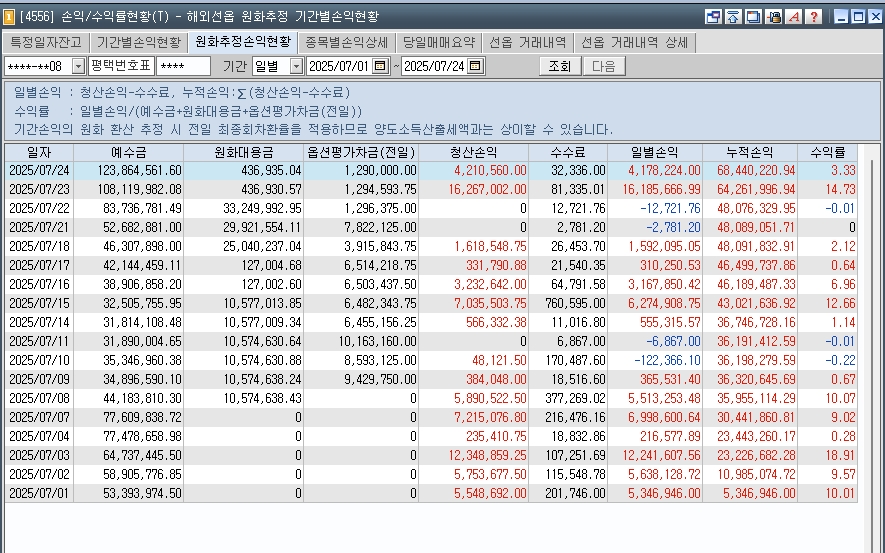This screenshot has width=885, height=553.
Task: Click the 조회 search button
Action: coord(560,66)
